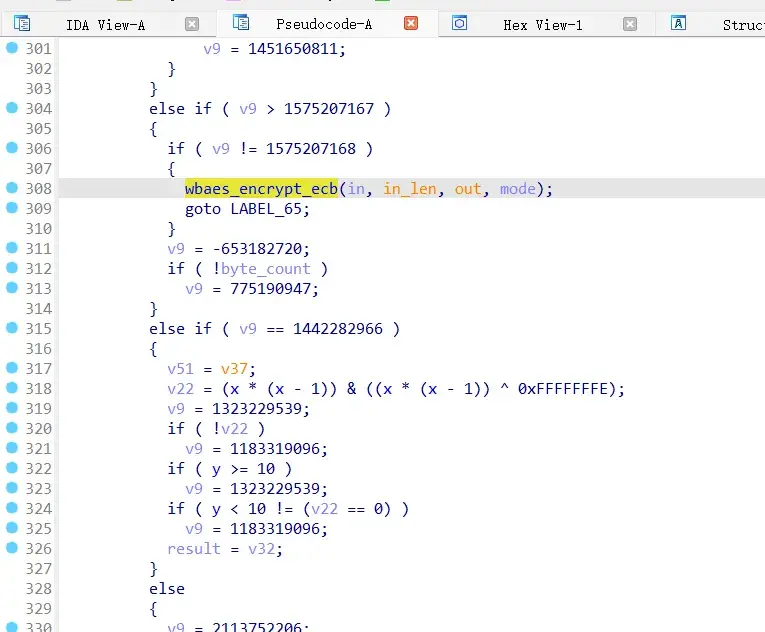Image resolution: width=765 pixels, height=632 pixels.
Task: Toggle breakpoint dot on line 309
Action: click(12, 207)
